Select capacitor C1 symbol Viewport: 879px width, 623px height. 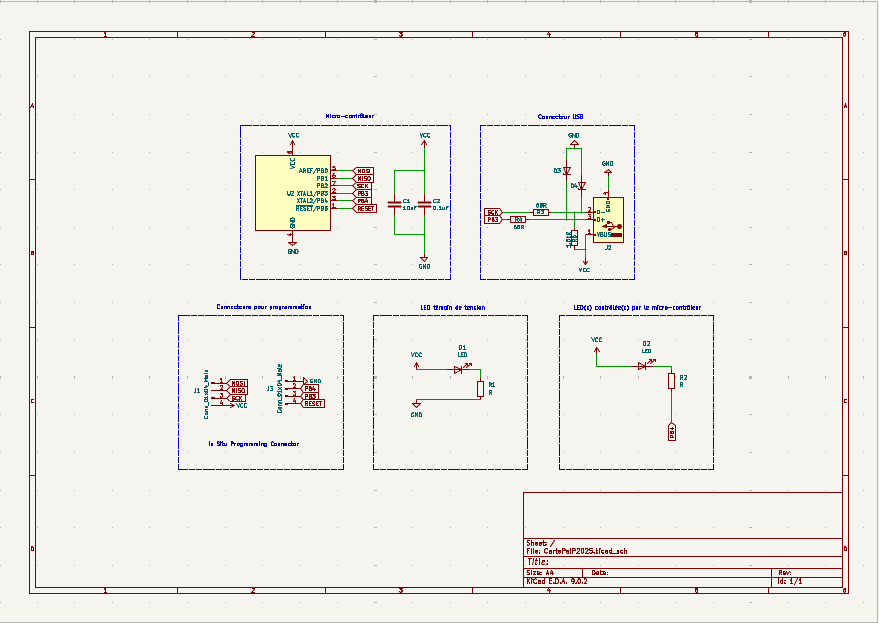[x=395, y=203]
